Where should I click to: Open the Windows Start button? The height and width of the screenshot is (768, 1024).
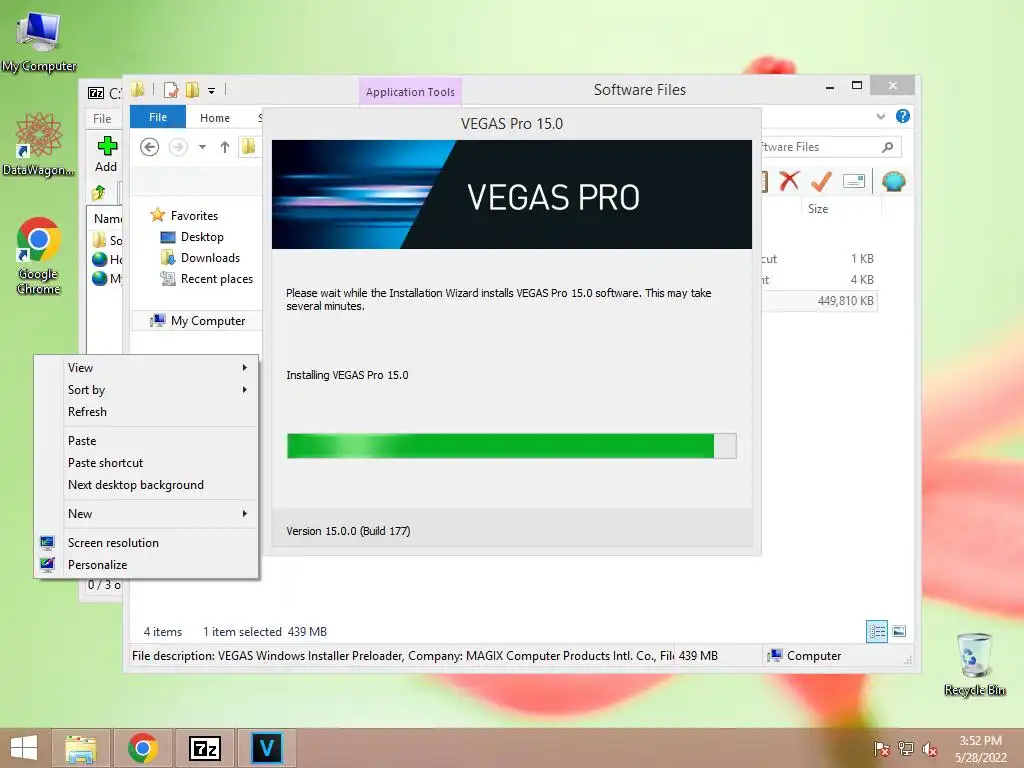(x=24, y=748)
